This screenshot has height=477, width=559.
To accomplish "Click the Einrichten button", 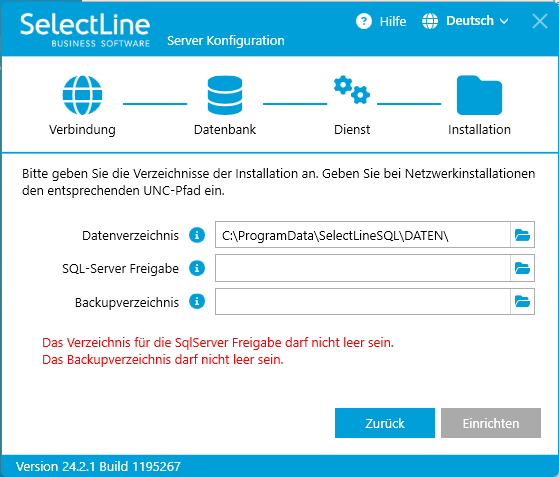I will click(491, 423).
